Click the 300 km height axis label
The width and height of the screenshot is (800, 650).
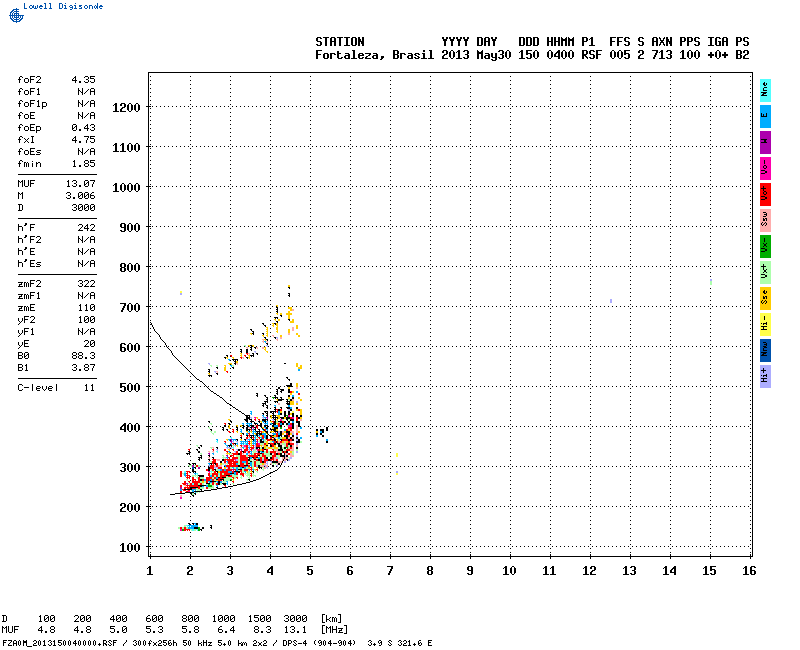130,467
